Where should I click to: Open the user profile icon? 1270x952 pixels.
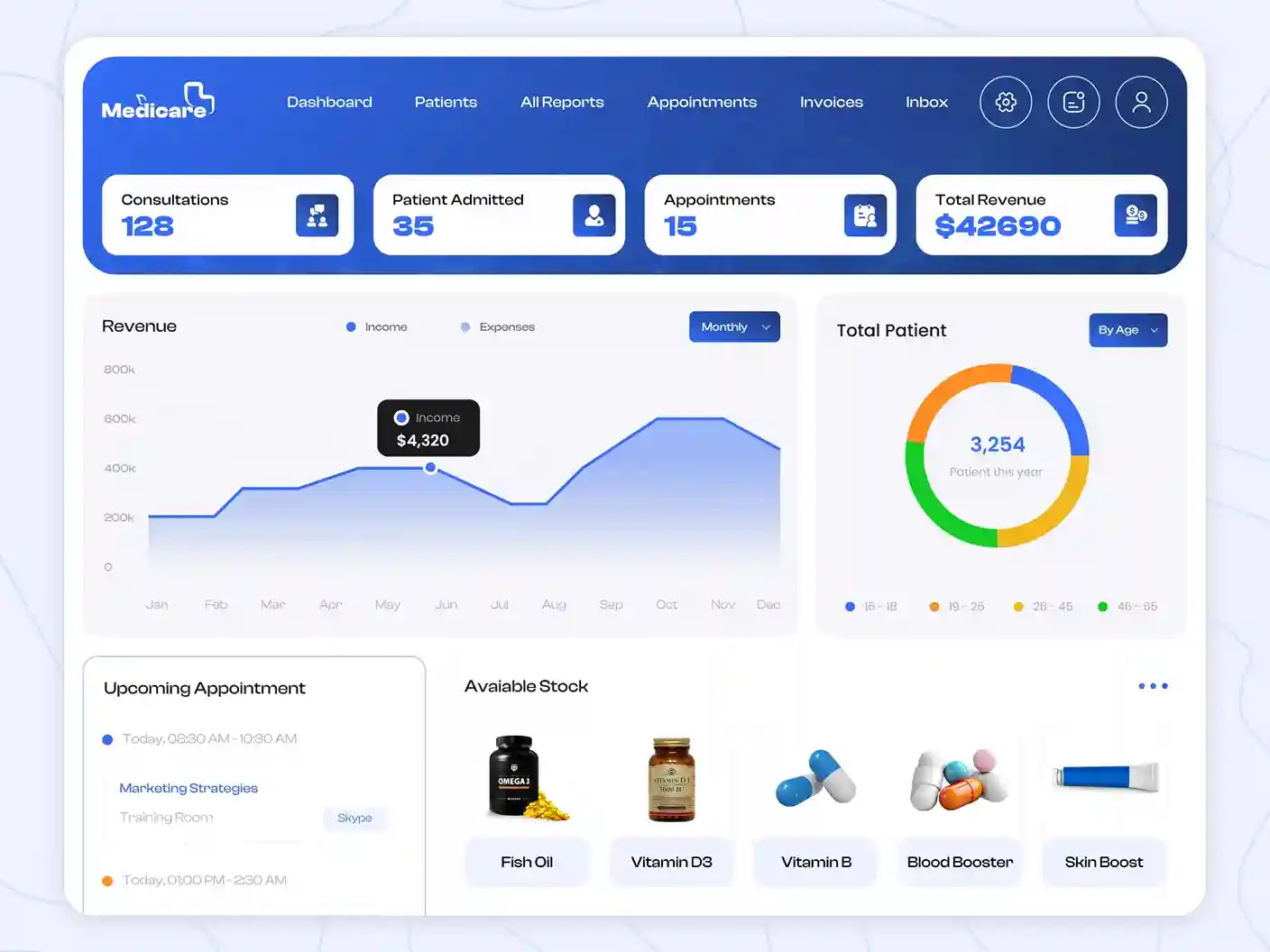point(1141,102)
